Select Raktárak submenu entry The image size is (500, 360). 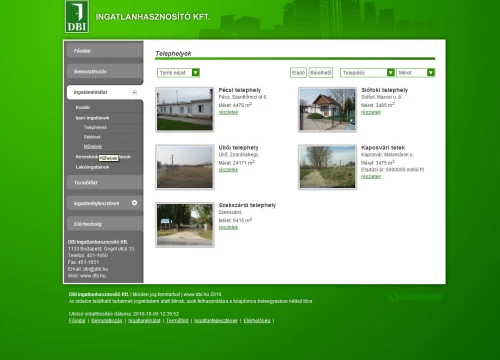[92, 137]
